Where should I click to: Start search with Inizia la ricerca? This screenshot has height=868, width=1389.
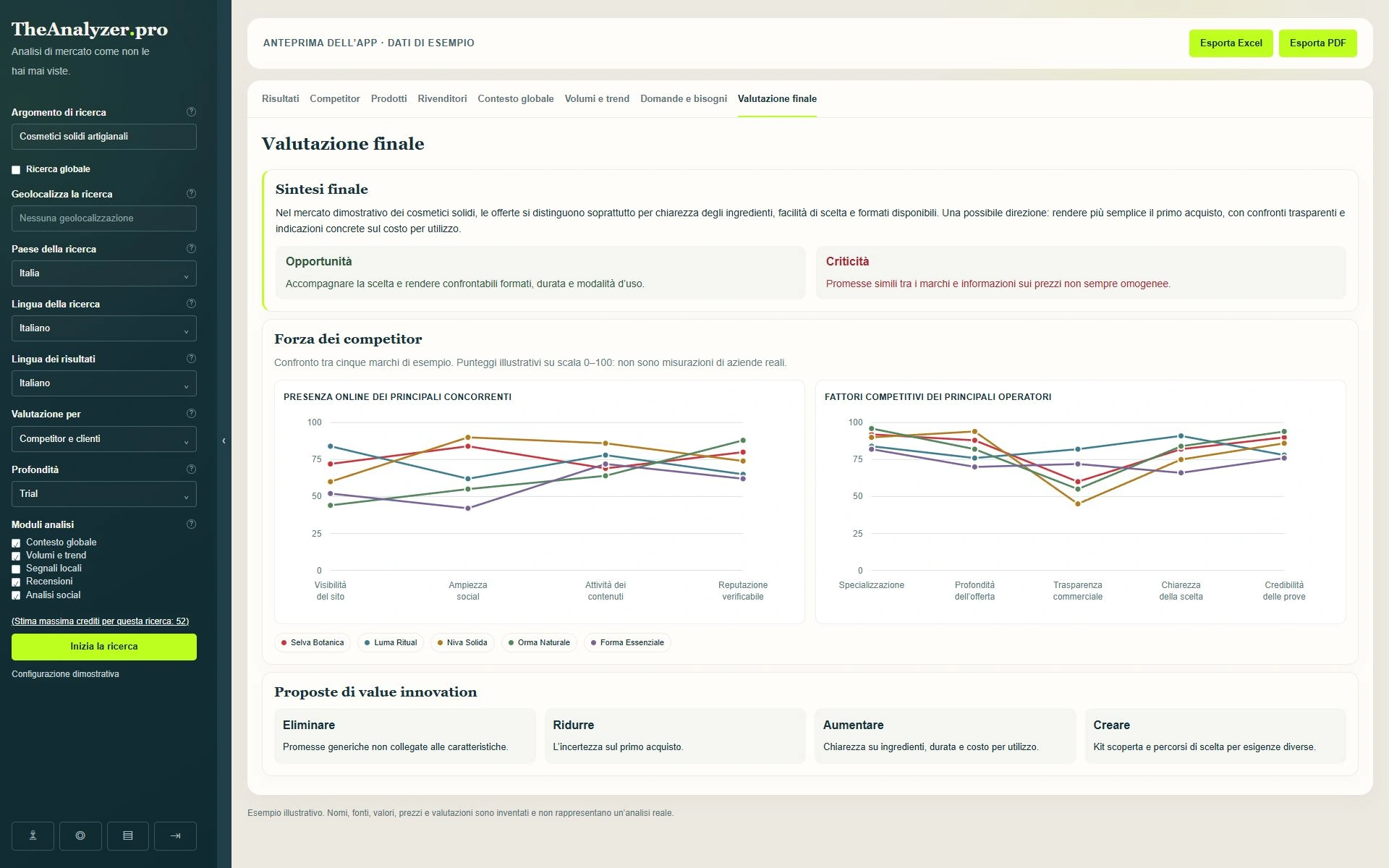(104, 647)
